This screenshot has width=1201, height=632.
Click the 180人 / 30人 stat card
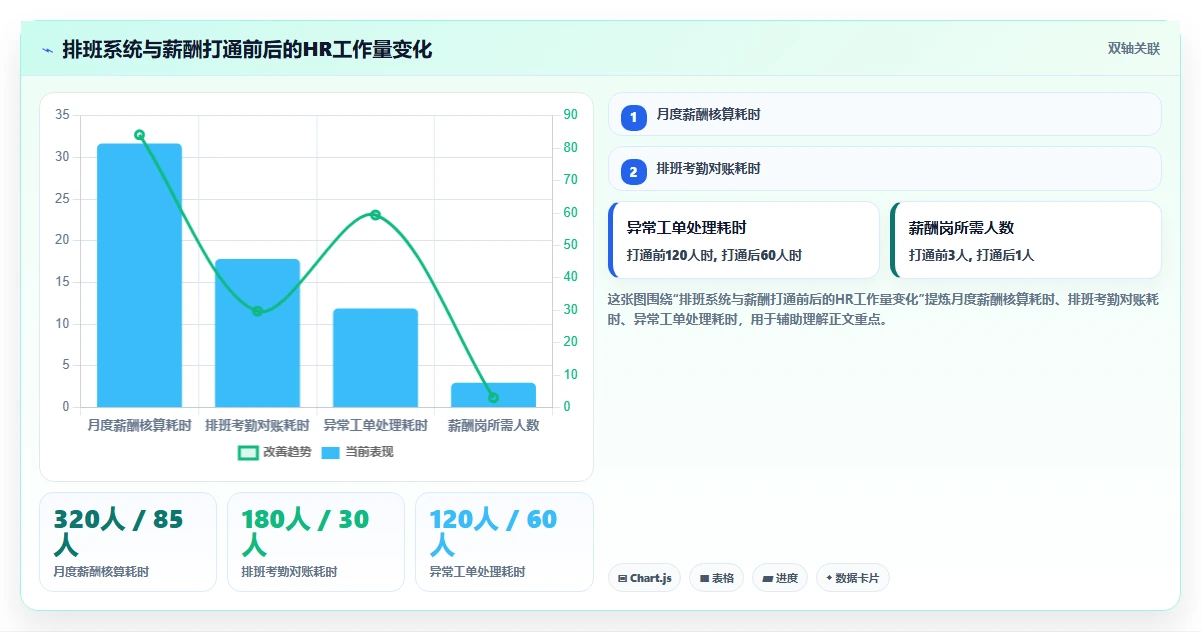[x=316, y=542]
